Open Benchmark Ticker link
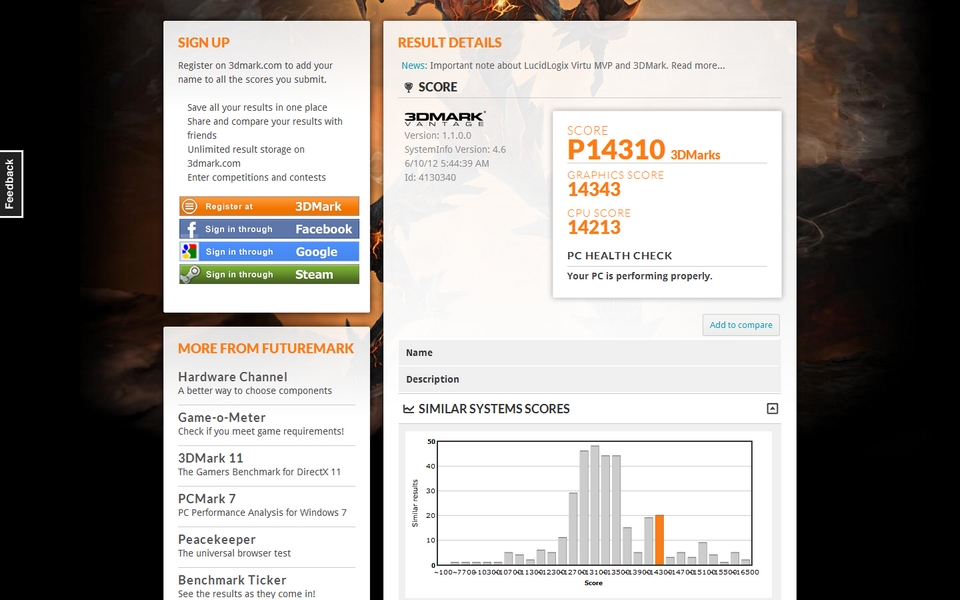This screenshot has height=600, width=960. pyautogui.click(x=232, y=580)
